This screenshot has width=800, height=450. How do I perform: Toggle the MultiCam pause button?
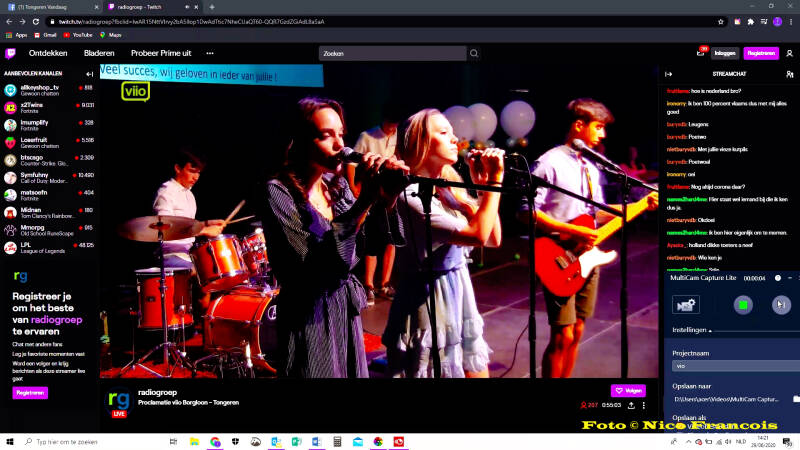coord(781,304)
